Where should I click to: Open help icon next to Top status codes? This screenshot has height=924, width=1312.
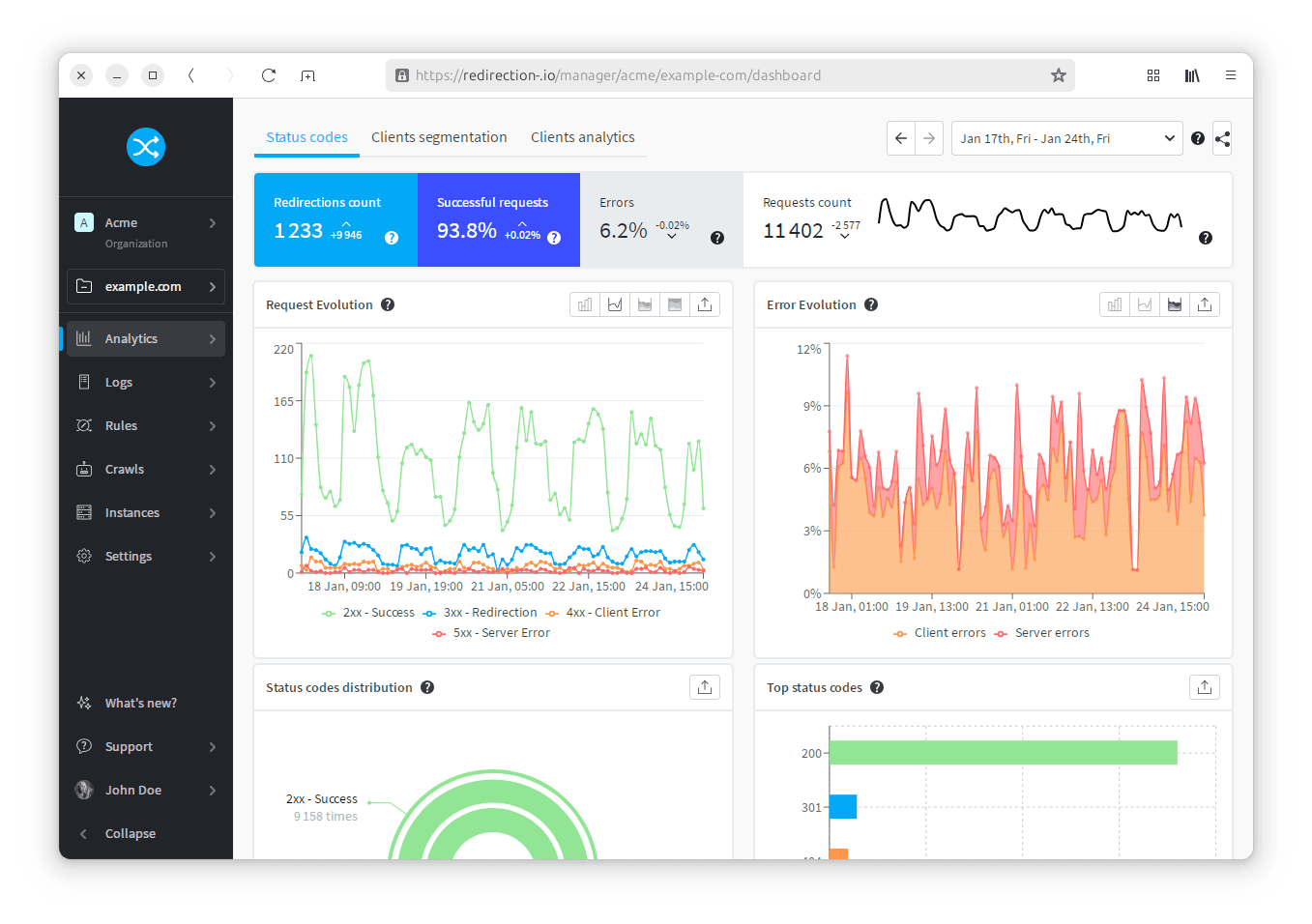pos(877,687)
